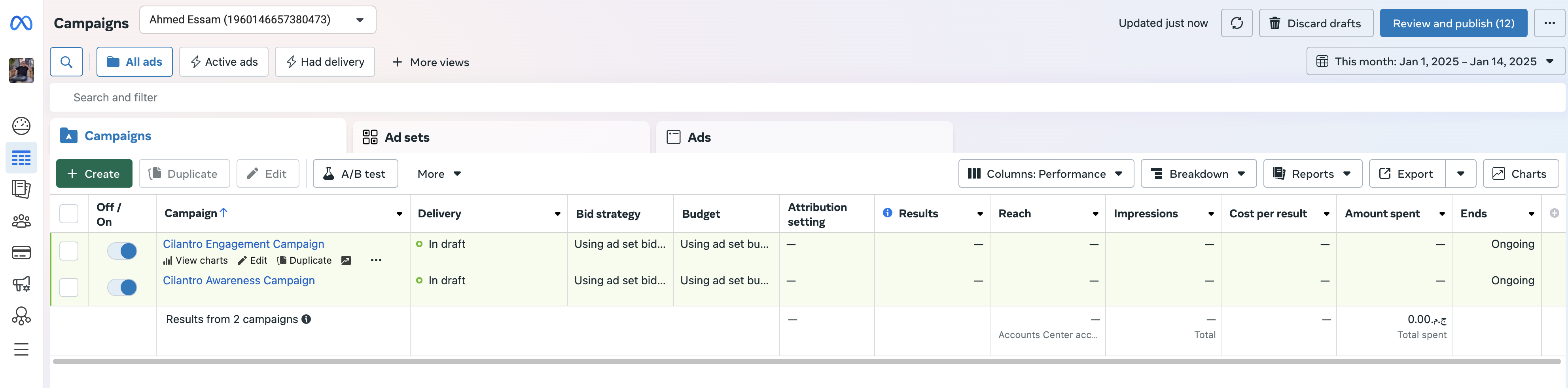Sort by Campaign name arrow

coord(223,213)
